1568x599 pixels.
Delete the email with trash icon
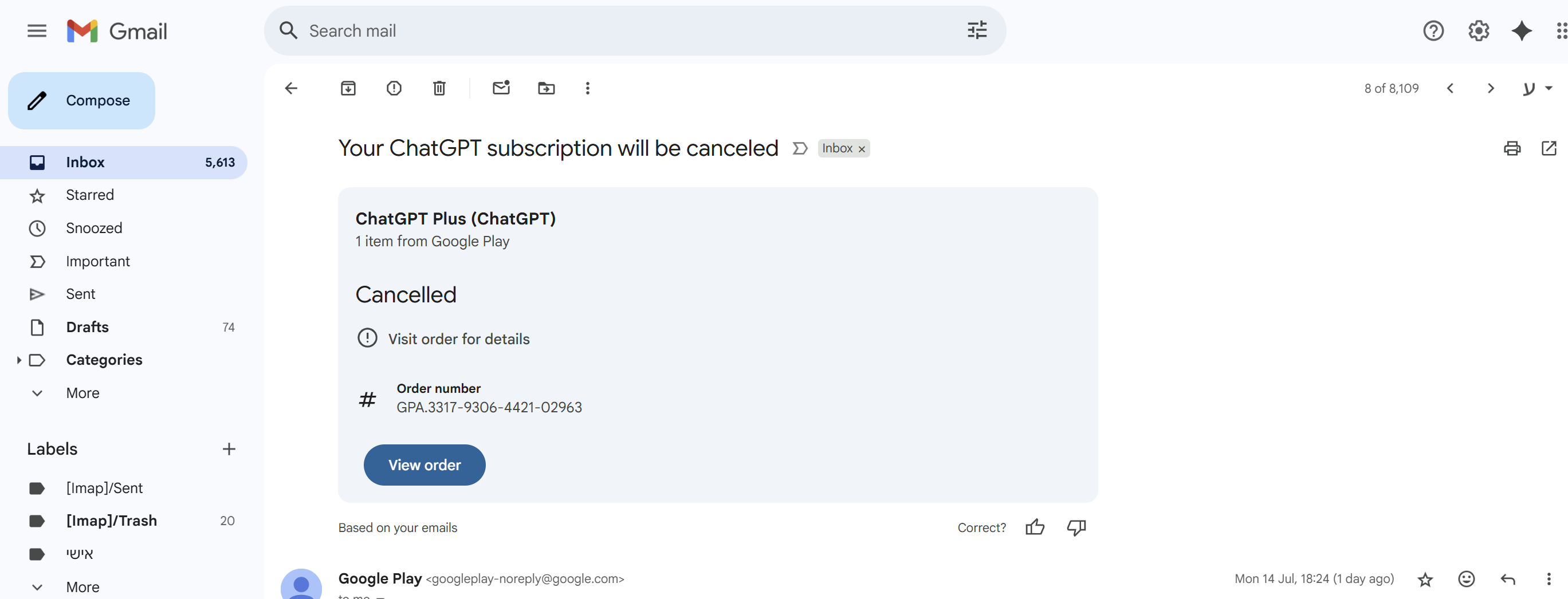439,88
